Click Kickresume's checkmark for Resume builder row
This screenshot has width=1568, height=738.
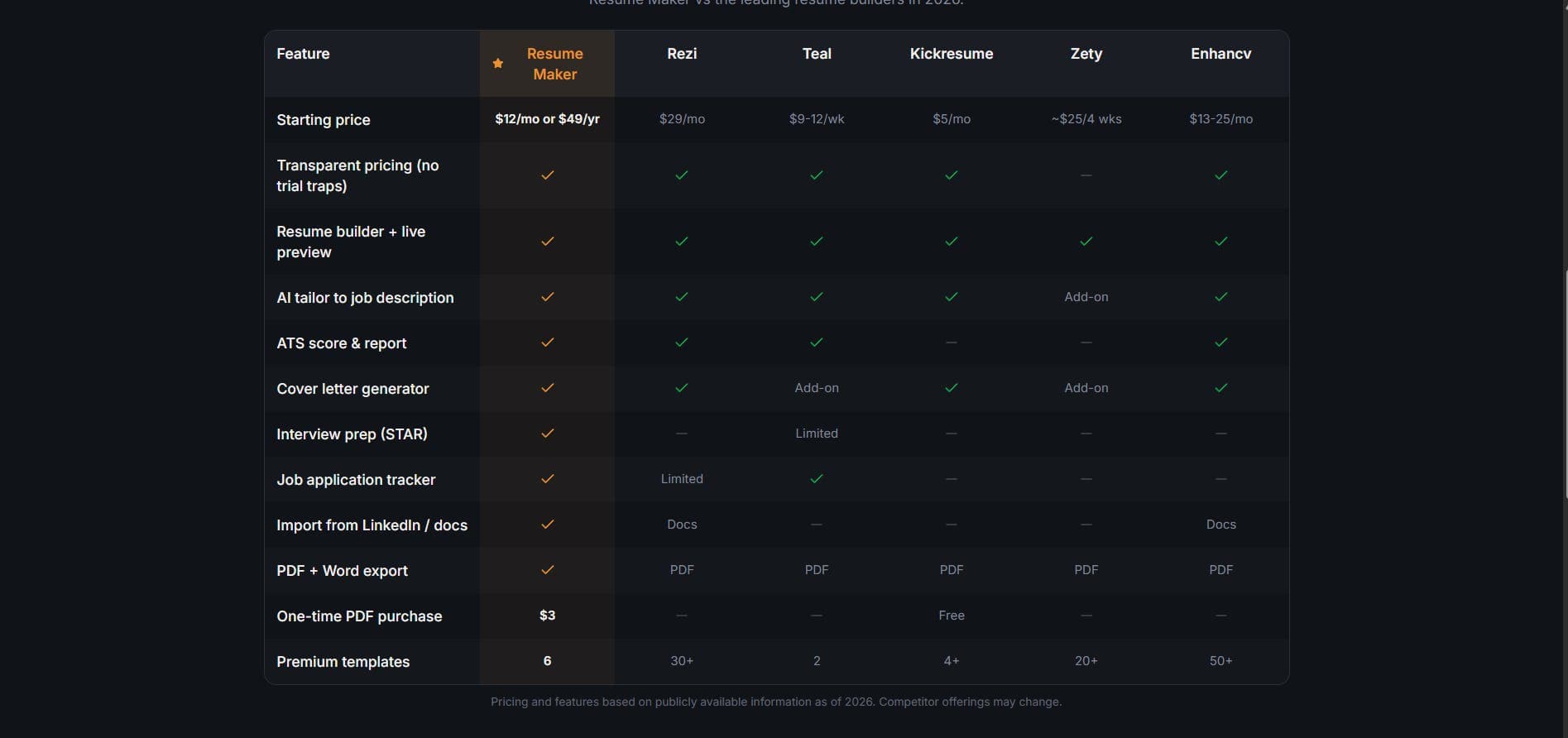click(952, 242)
